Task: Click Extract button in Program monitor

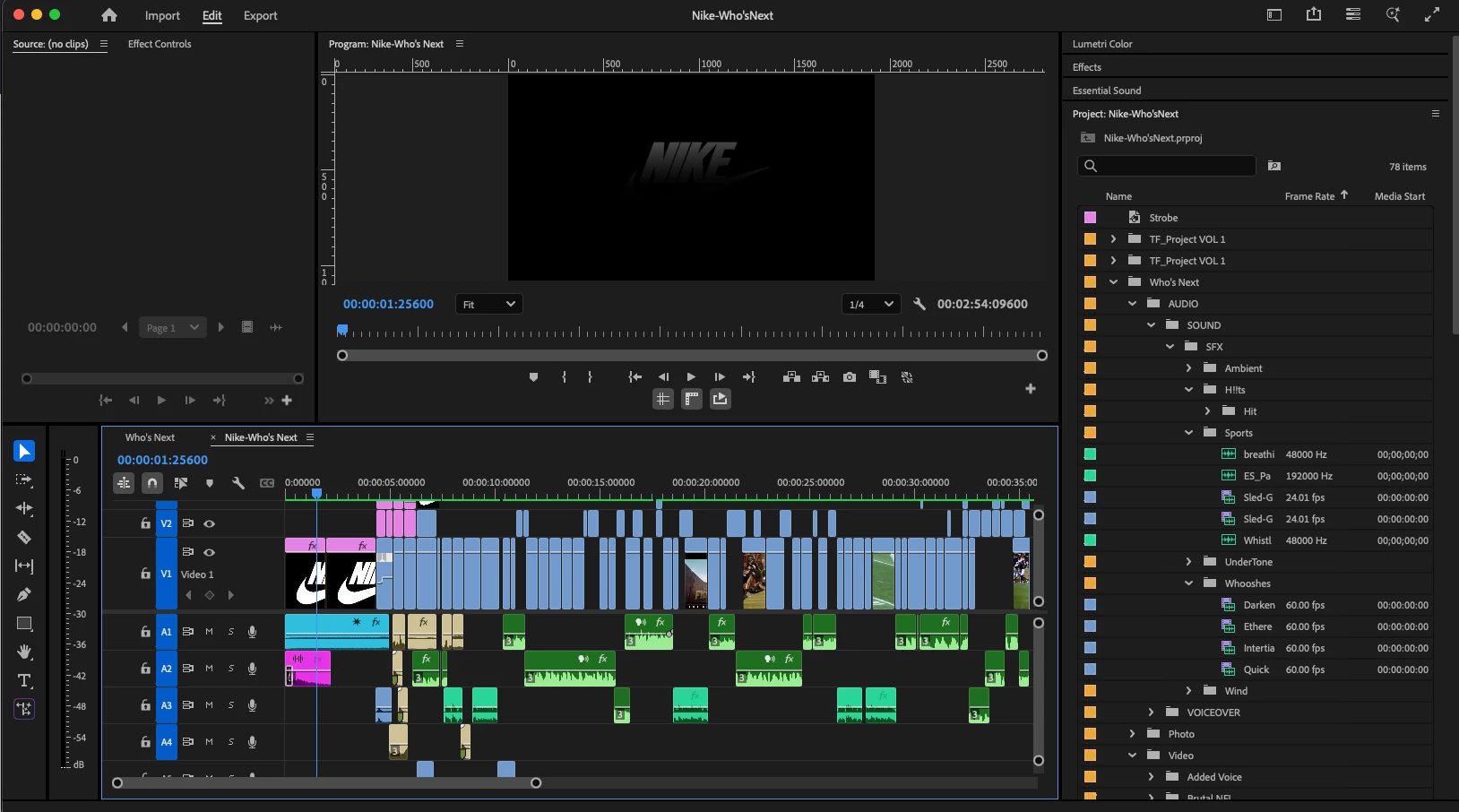Action: (x=820, y=377)
